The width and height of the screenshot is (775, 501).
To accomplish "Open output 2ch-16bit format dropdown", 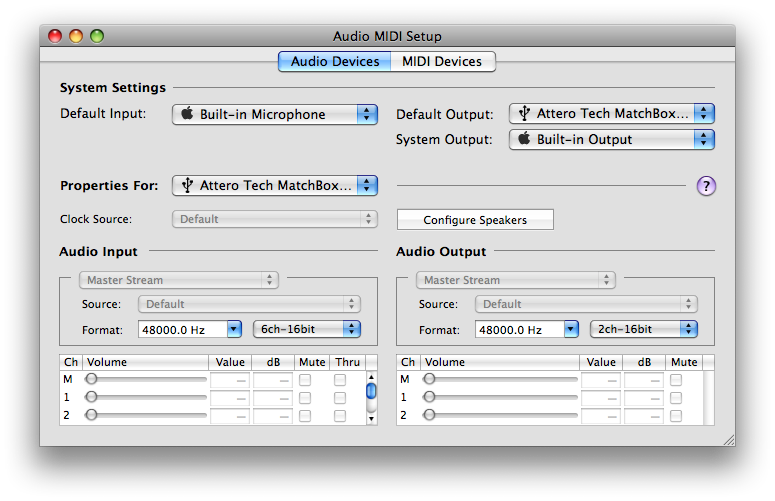I will pyautogui.click(x=644, y=329).
